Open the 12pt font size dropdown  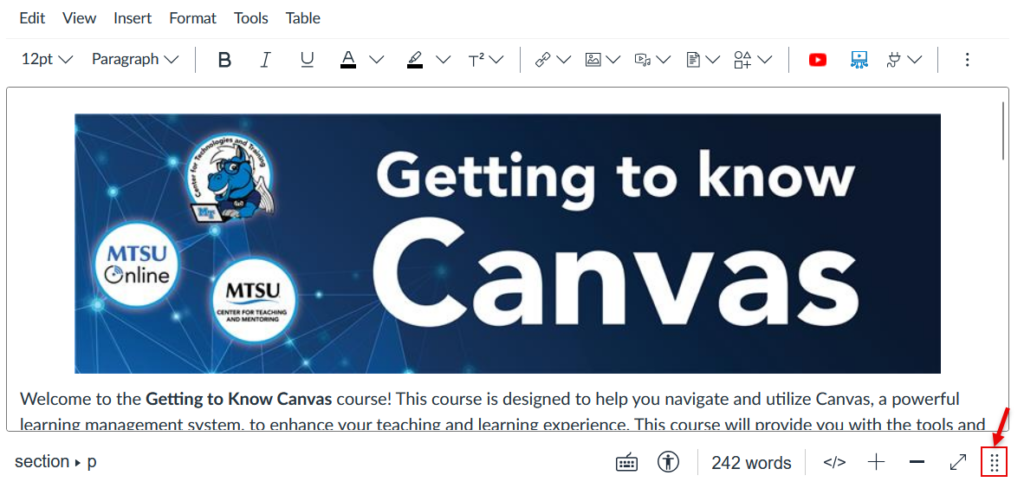47,59
